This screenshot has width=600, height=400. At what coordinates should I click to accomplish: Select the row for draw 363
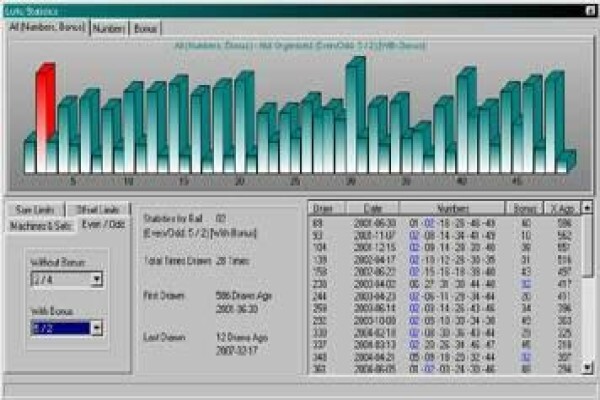[444, 369]
